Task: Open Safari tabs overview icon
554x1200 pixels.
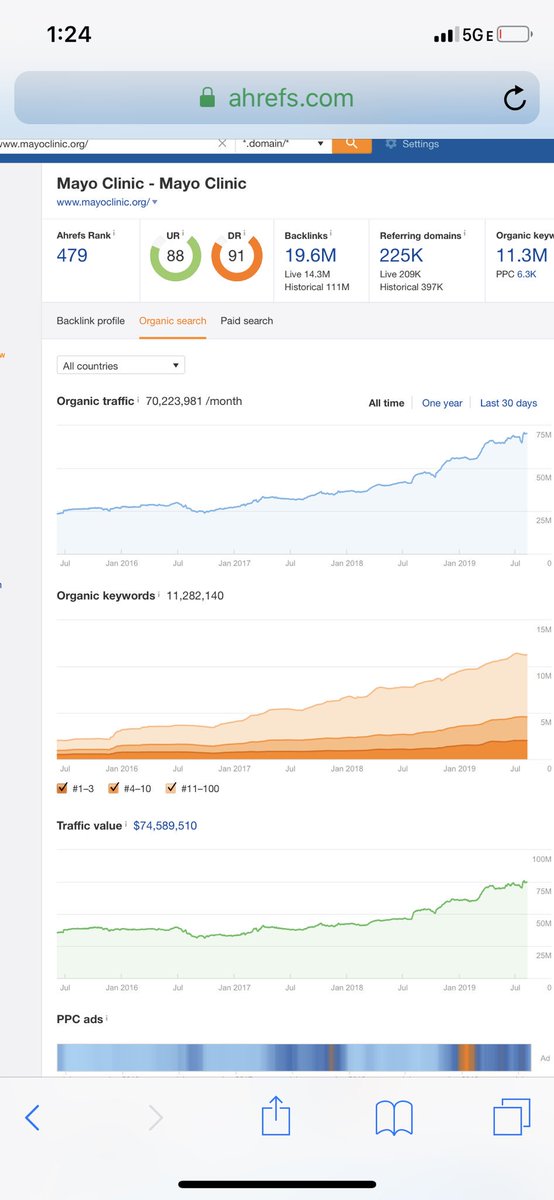Action: (512, 1117)
